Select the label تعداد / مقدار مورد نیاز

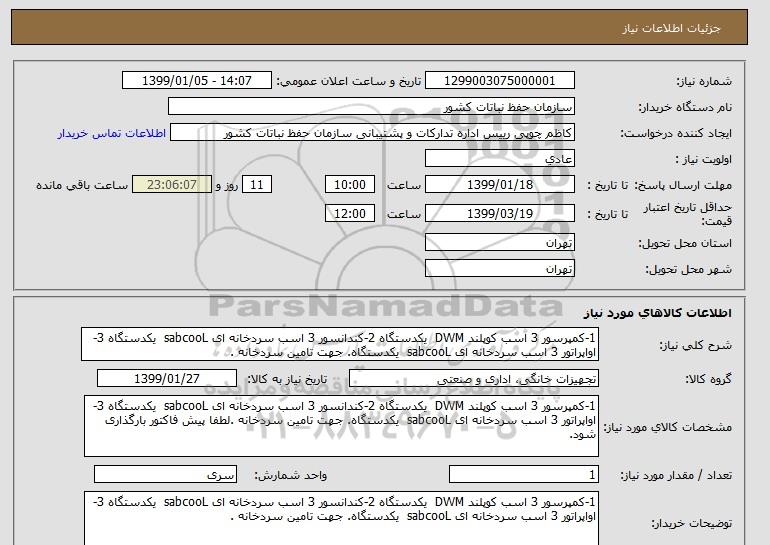point(676,475)
